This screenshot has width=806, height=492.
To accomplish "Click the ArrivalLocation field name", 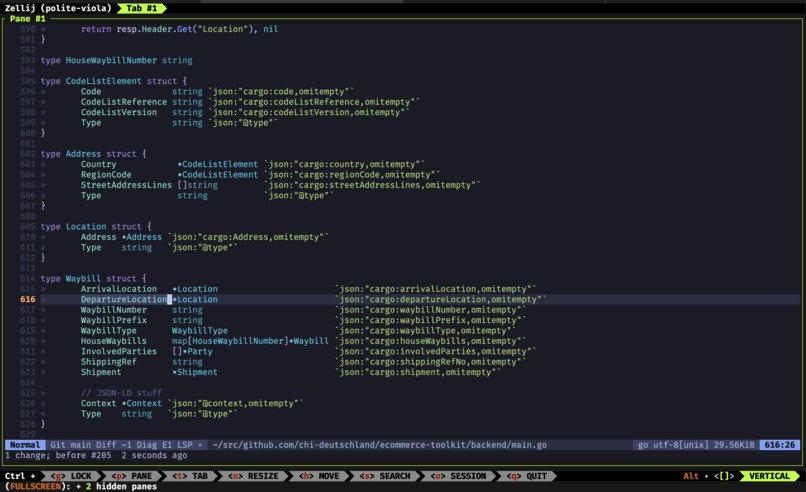I will 119,289.
